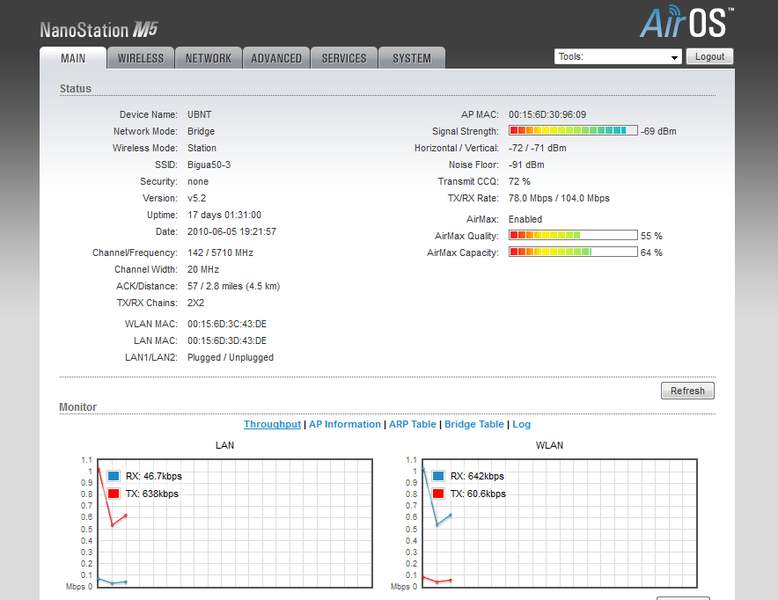Viewport: 778px width, 600px height.
Task: Click the Signal Strength meter bar
Action: click(573, 131)
